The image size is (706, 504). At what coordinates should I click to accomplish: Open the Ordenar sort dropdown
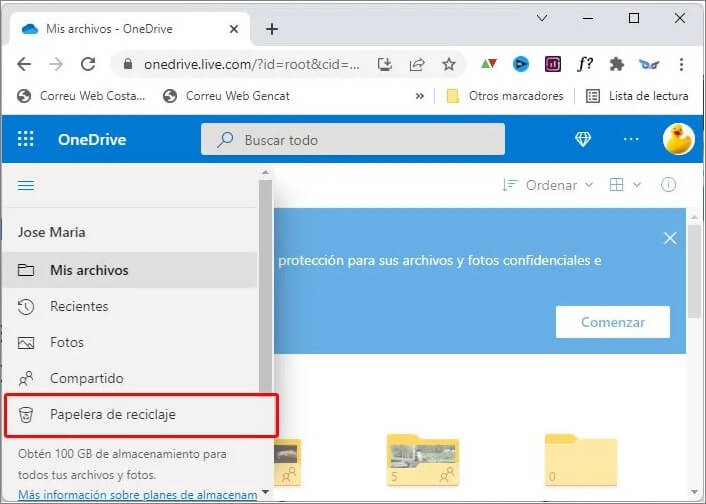coord(548,185)
